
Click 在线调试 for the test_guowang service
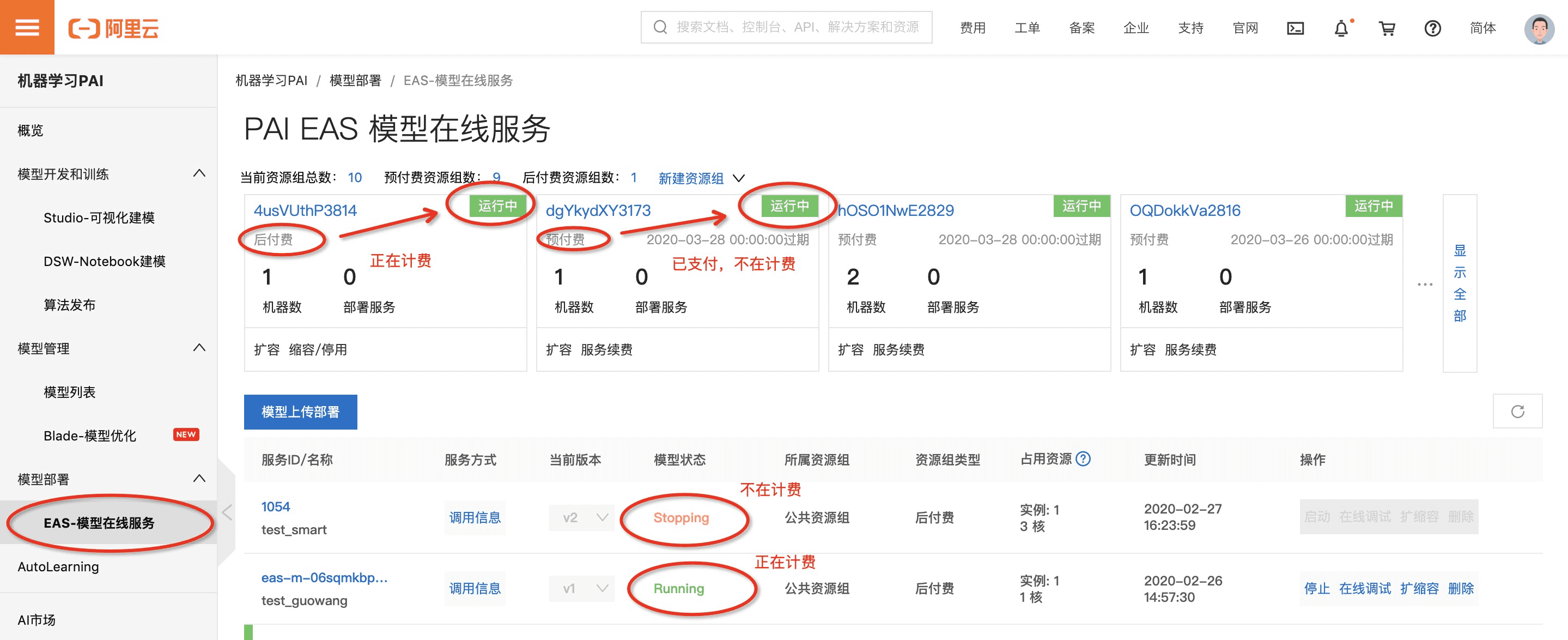pyautogui.click(x=1364, y=588)
